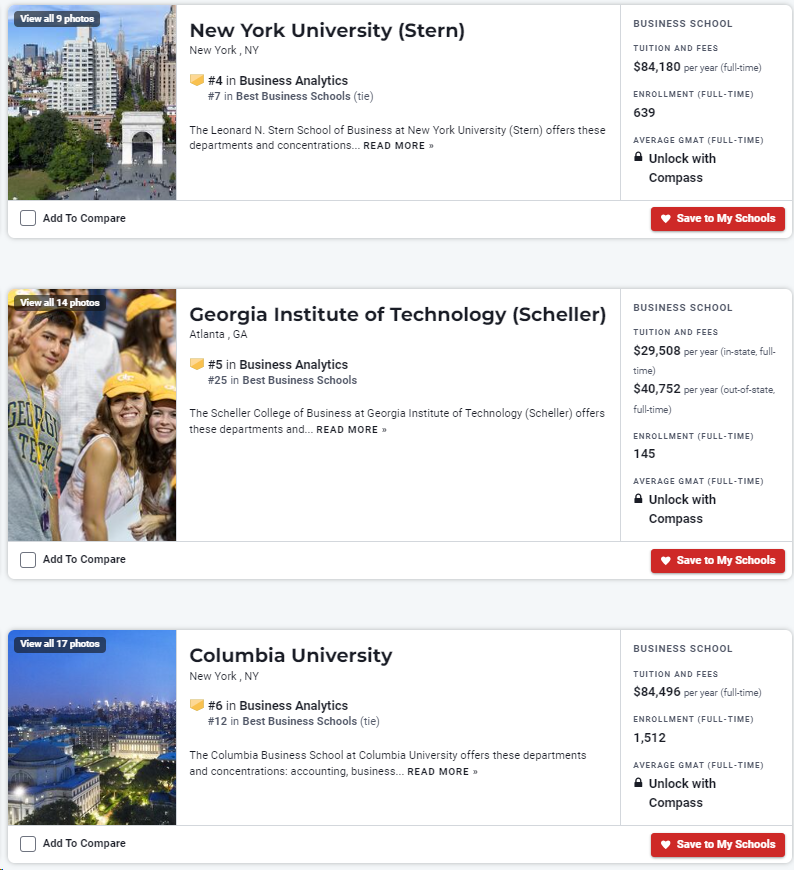This screenshot has height=870, width=794.
Task: Save Columbia University to My Schools
Action: click(717, 844)
